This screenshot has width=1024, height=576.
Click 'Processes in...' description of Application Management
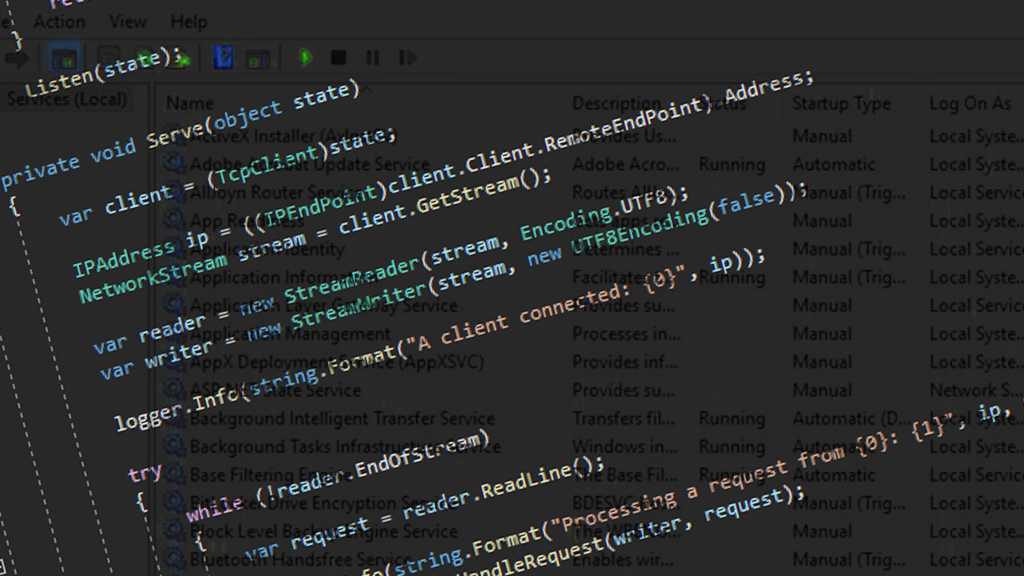626,334
